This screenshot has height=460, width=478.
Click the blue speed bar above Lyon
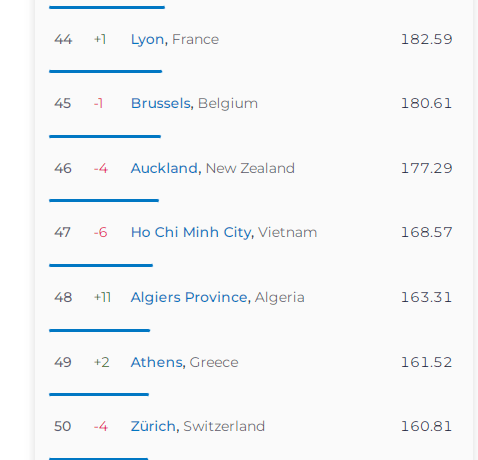click(107, 7)
